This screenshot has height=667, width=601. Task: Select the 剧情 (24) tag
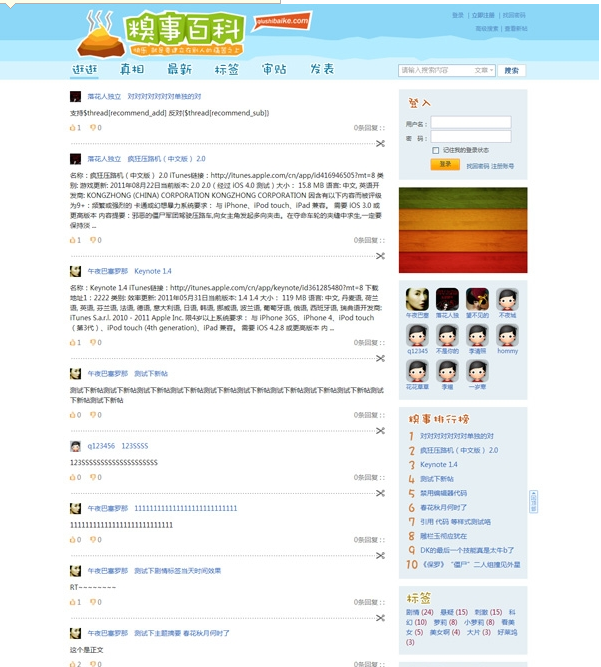[x=419, y=613]
